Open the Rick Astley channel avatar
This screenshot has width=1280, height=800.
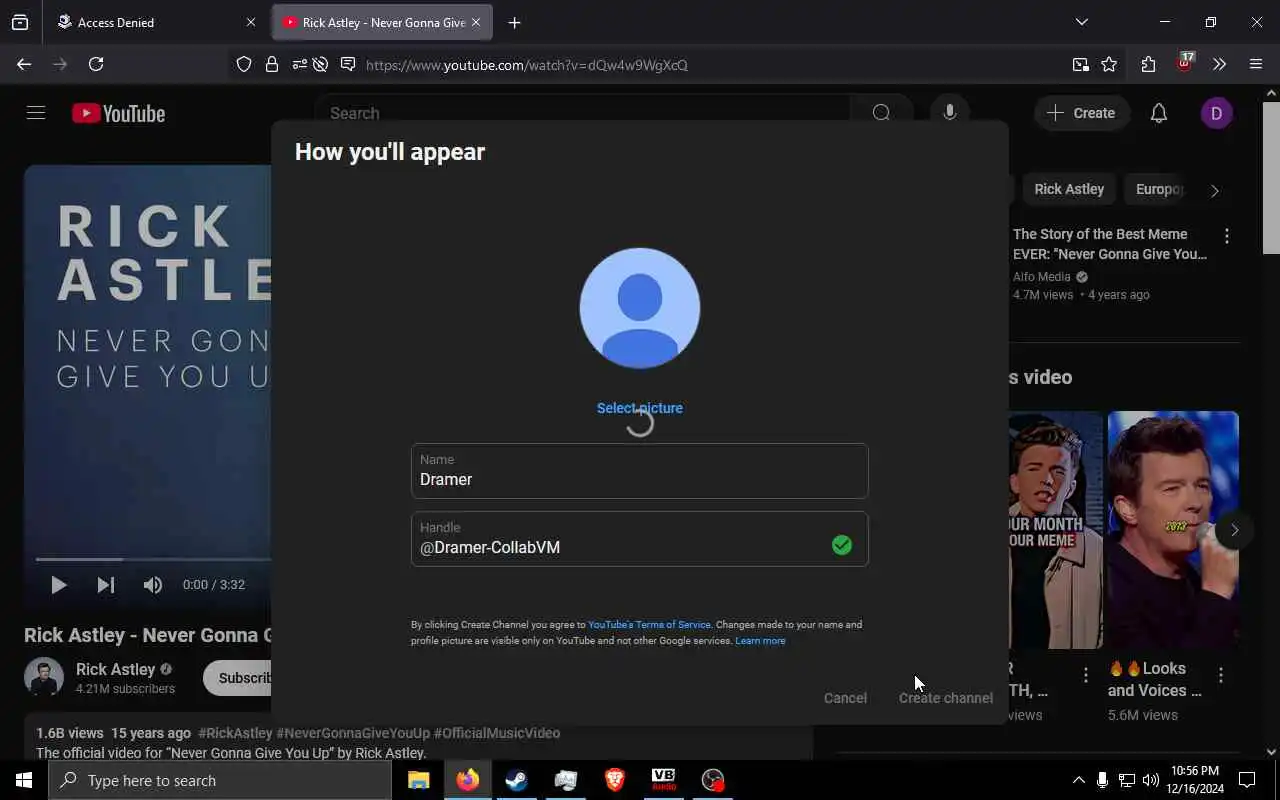pos(44,678)
